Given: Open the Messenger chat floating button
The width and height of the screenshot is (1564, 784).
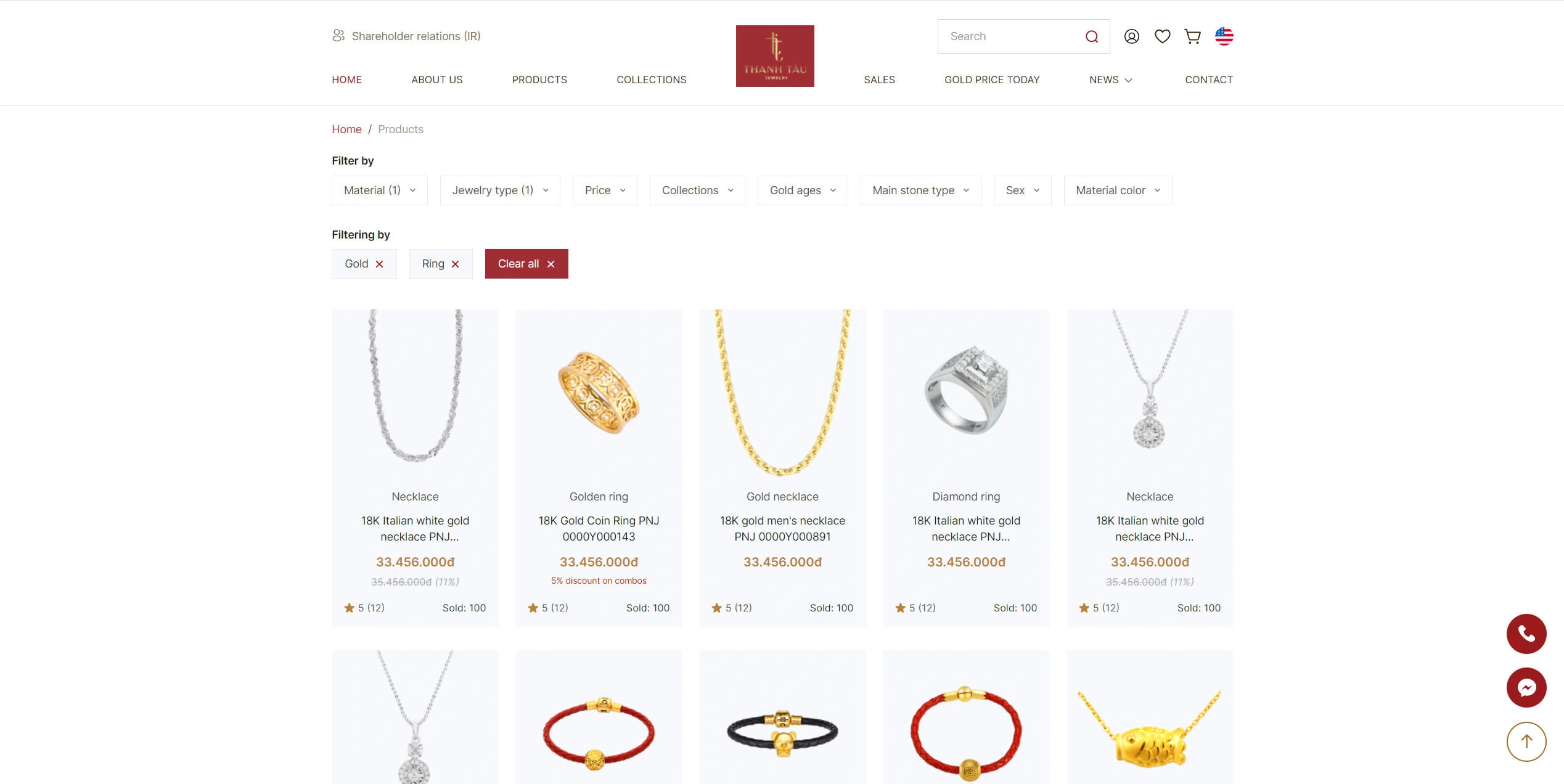Looking at the screenshot, I should point(1526,687).
